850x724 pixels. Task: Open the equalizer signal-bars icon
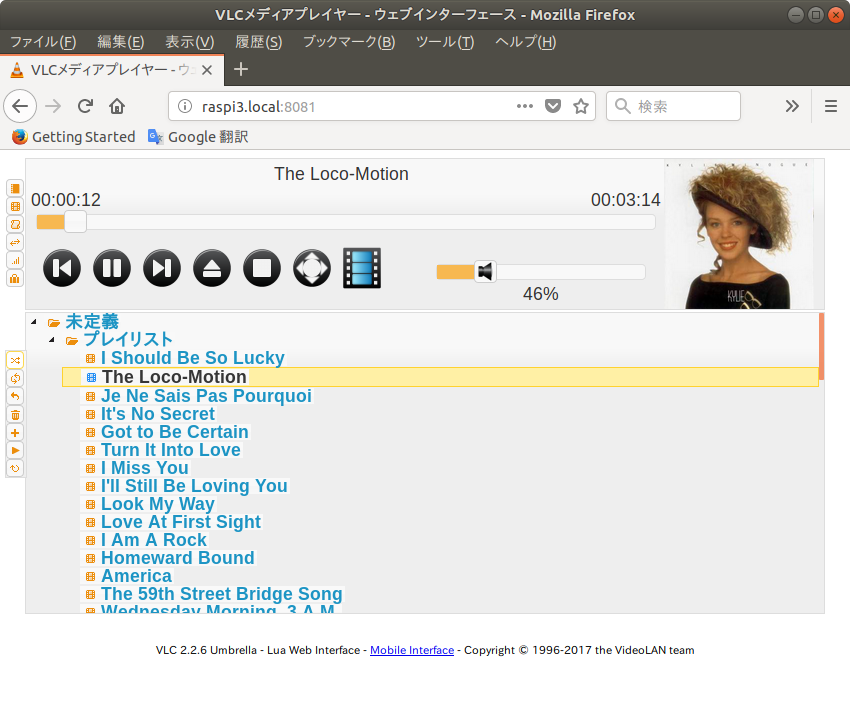click(15, 261)
